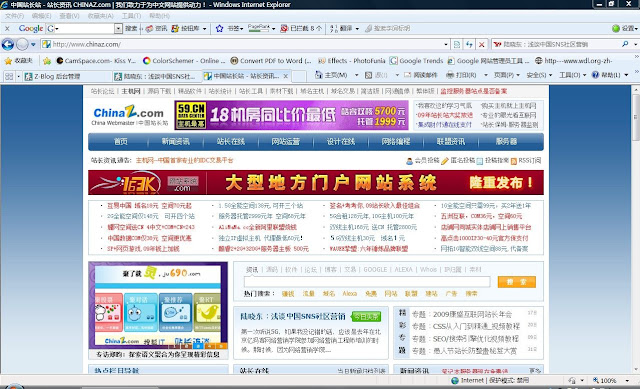Viewport: 640px width, 389px height.
Task: Open the Google Trends favorite
Action: click(416, 60)
